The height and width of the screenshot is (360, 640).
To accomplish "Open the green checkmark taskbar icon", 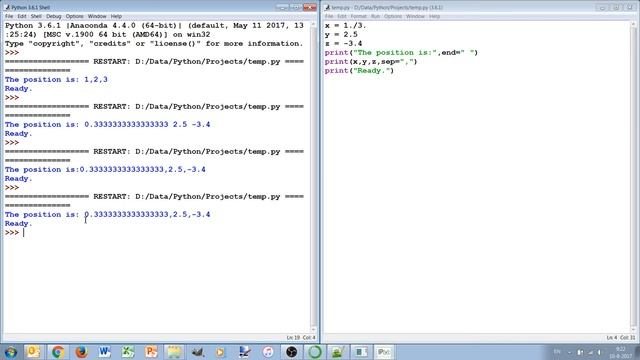I will click(338, 352).
